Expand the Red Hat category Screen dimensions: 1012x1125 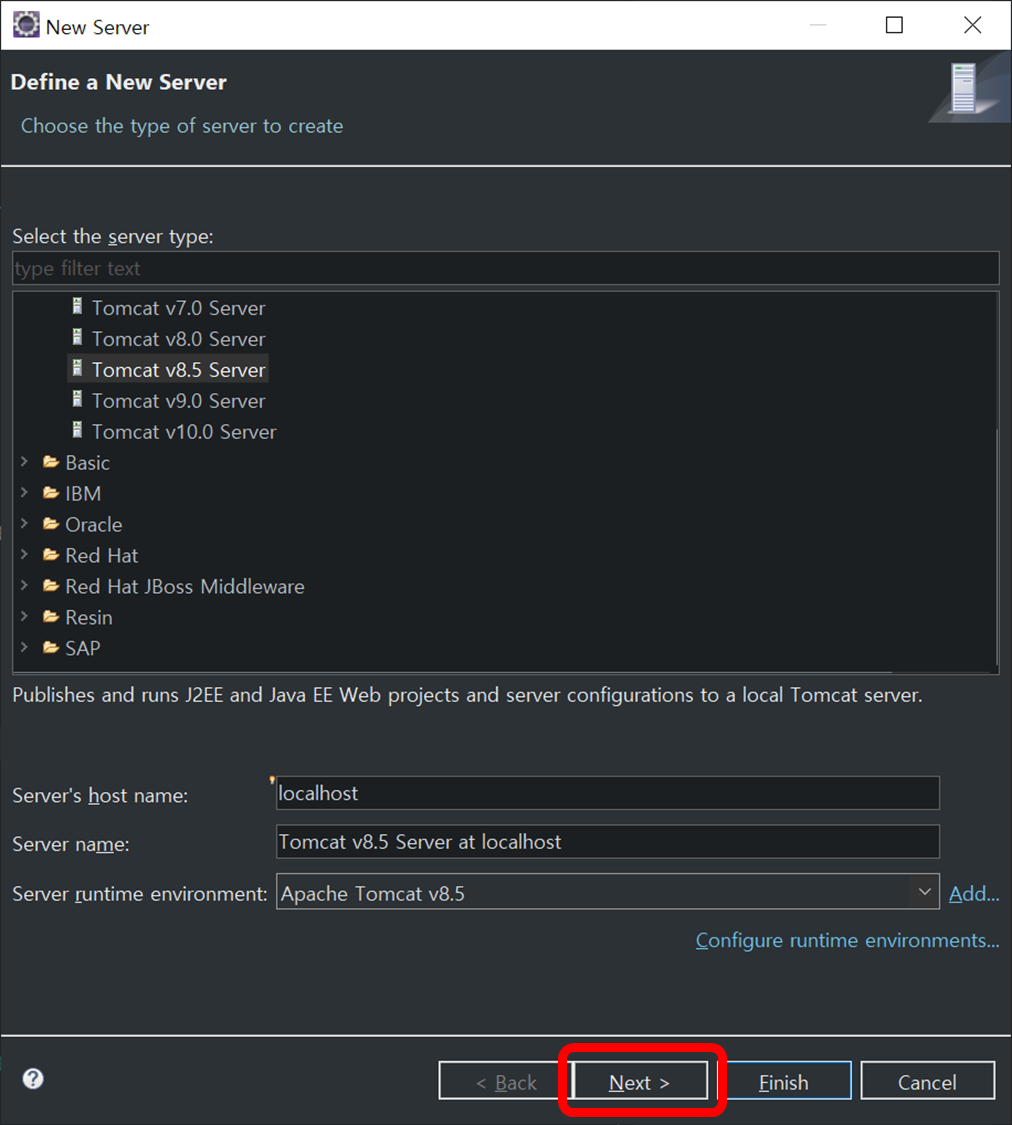(24, 555)
